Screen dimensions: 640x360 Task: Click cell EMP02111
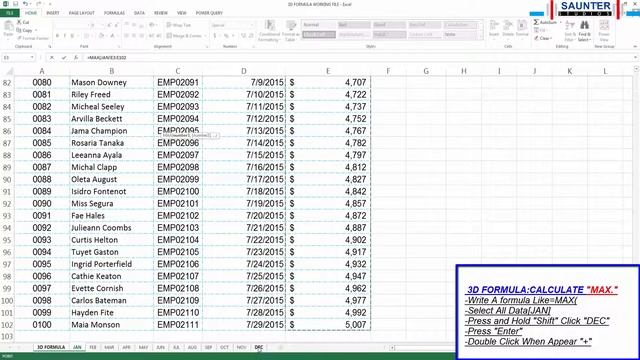point(178,325)
